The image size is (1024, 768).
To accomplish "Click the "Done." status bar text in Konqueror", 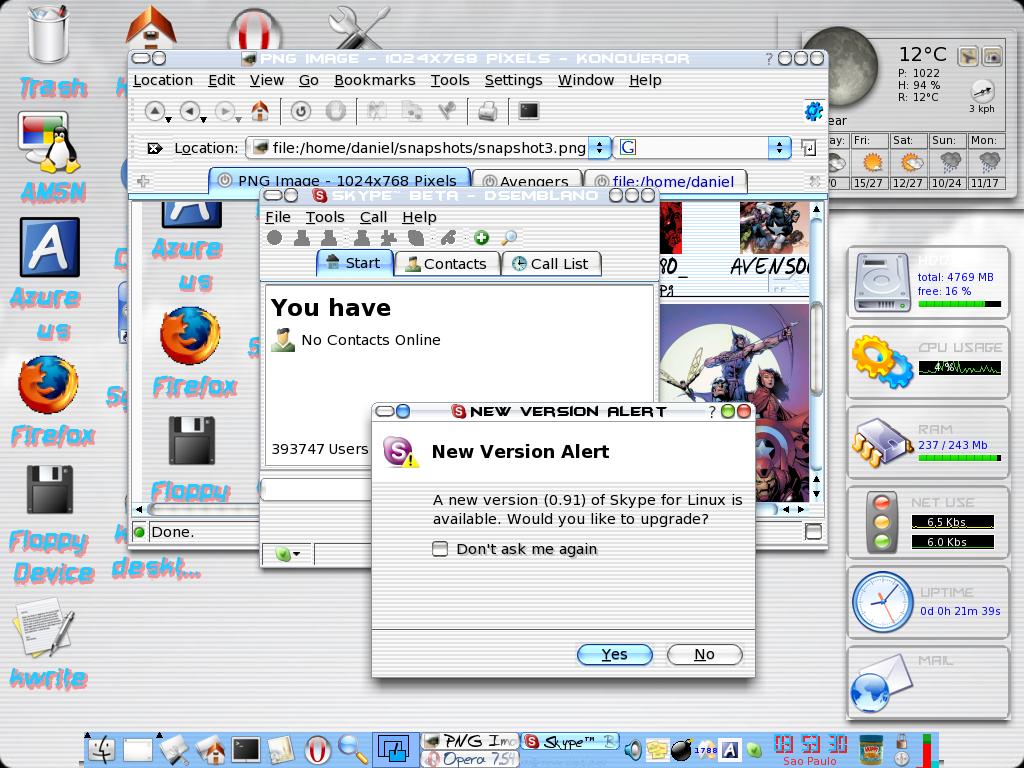I will pos(173,532).
